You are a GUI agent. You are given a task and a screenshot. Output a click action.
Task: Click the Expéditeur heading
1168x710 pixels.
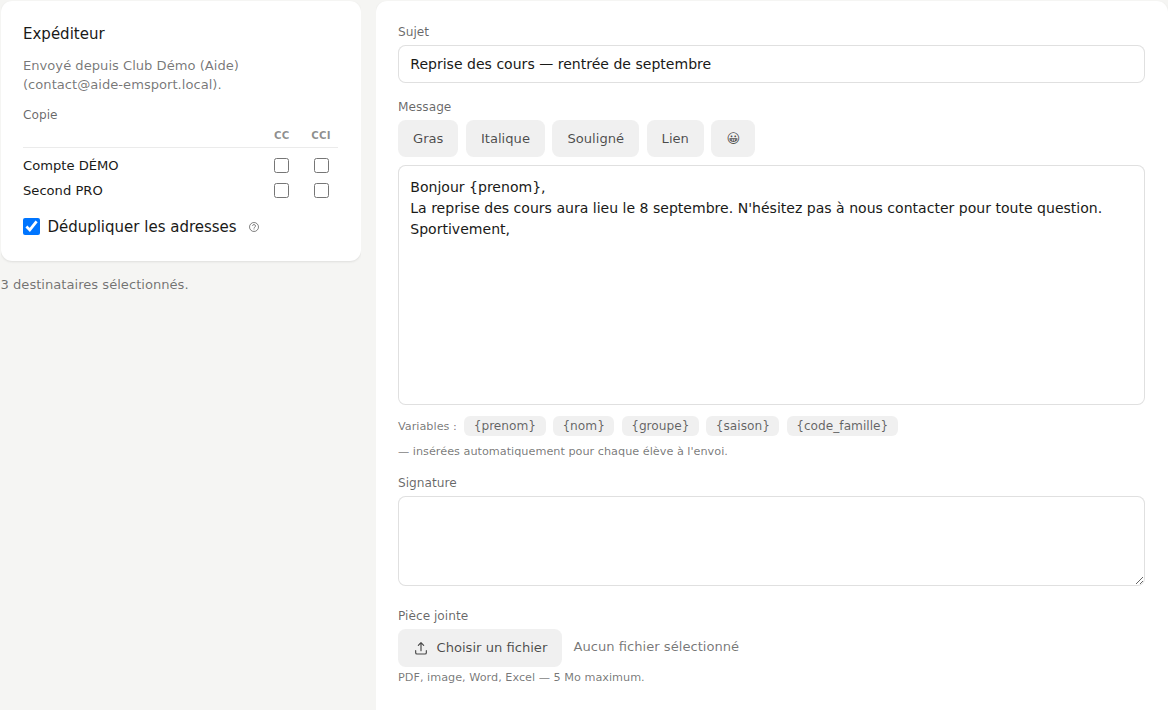[x=64, y=34]
